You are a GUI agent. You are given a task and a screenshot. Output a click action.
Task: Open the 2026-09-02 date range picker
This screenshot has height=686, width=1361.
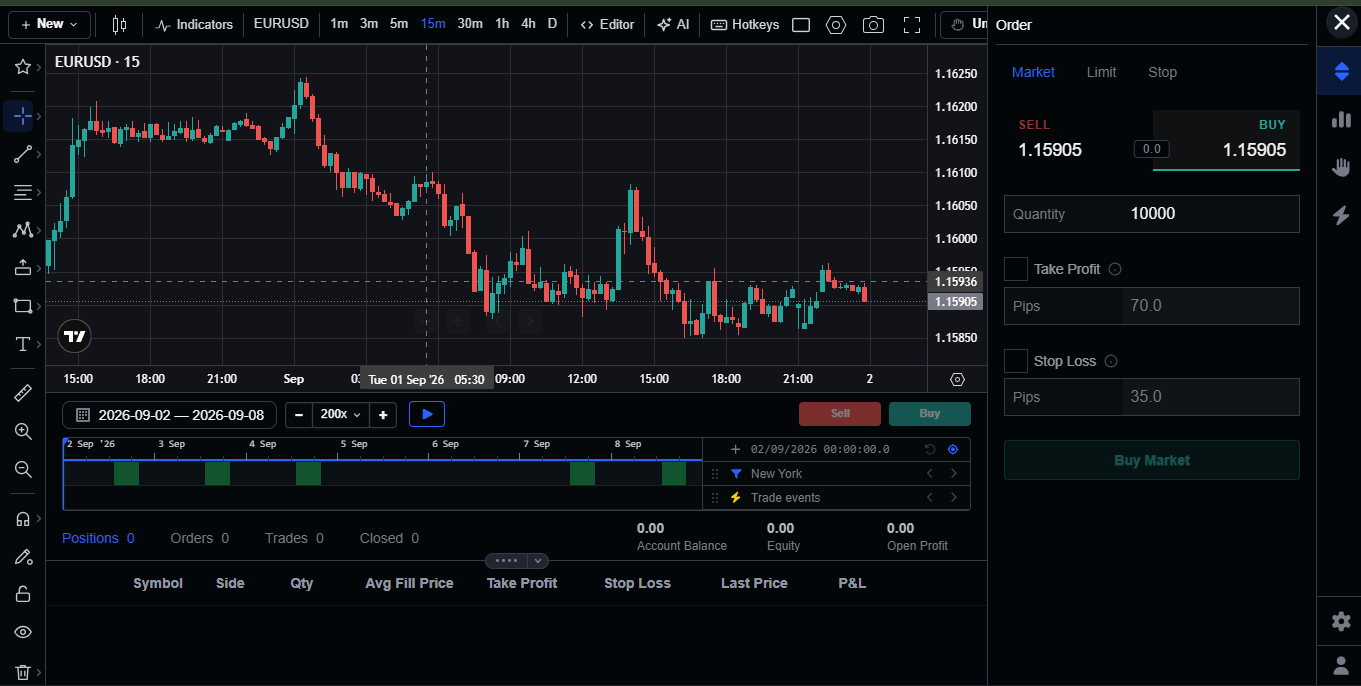point(169,414)
